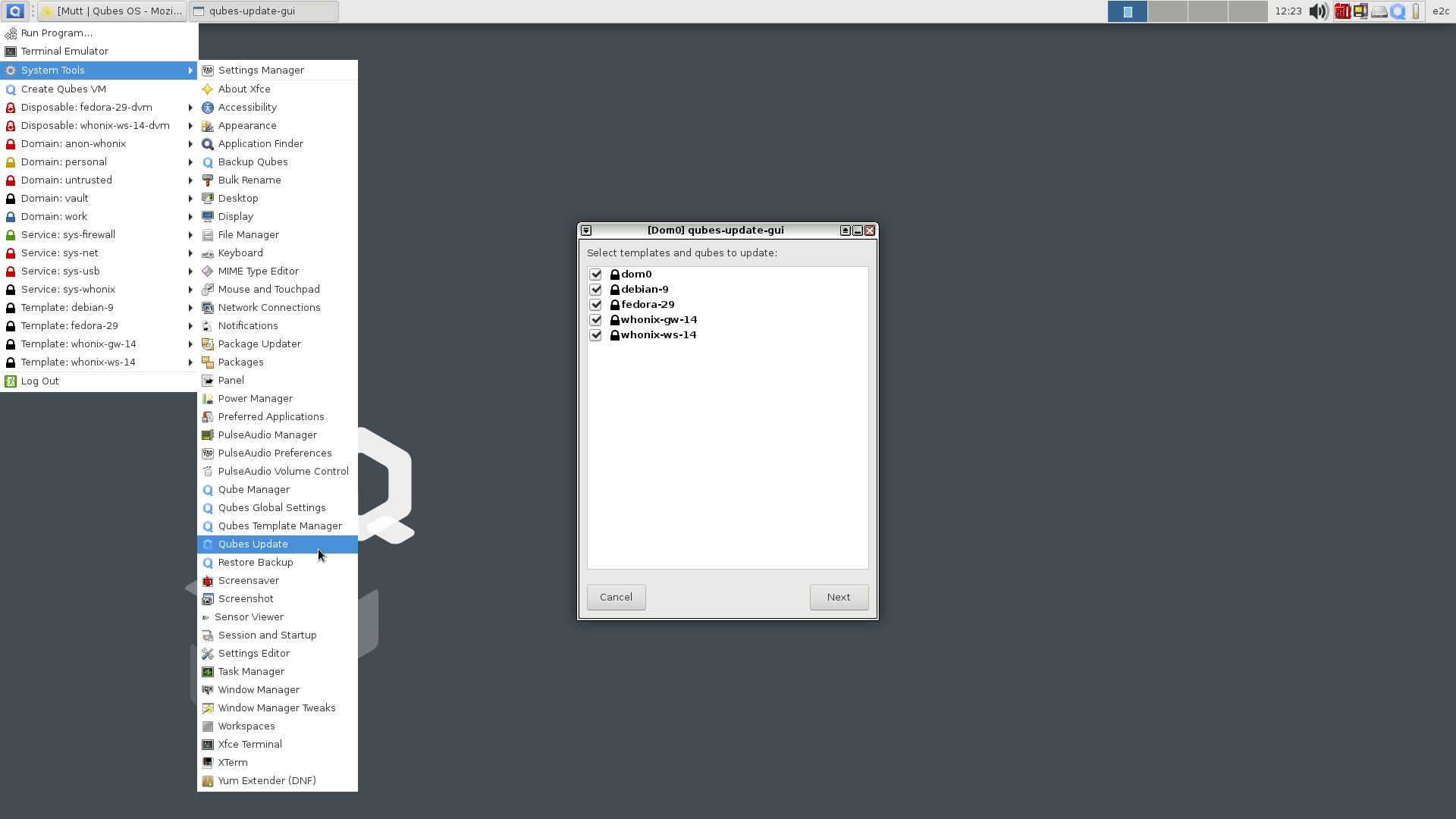
Task: Disable updating whonix-ws-14
Action: point(596,334)
